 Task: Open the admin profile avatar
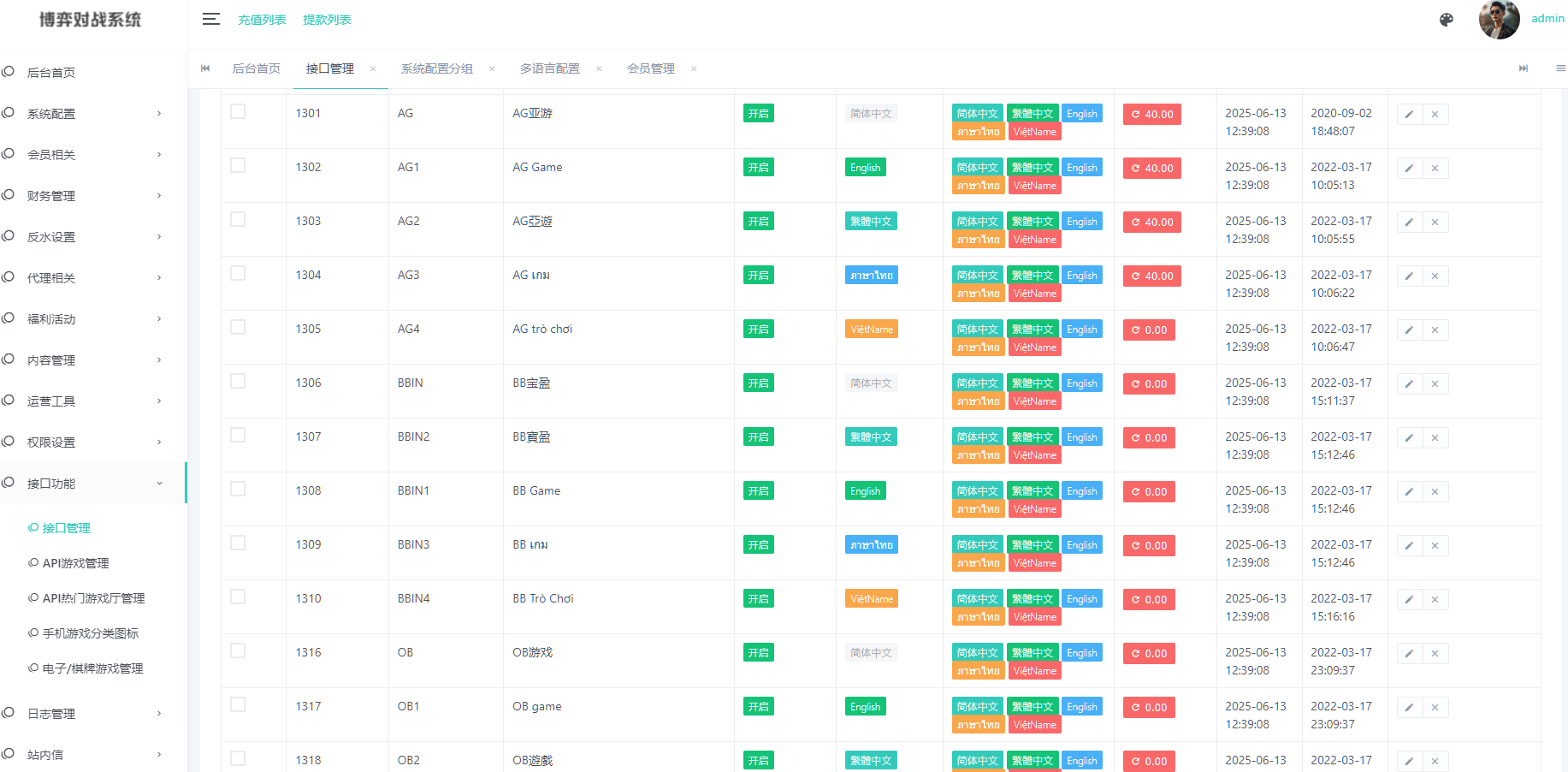point(1499,19)
